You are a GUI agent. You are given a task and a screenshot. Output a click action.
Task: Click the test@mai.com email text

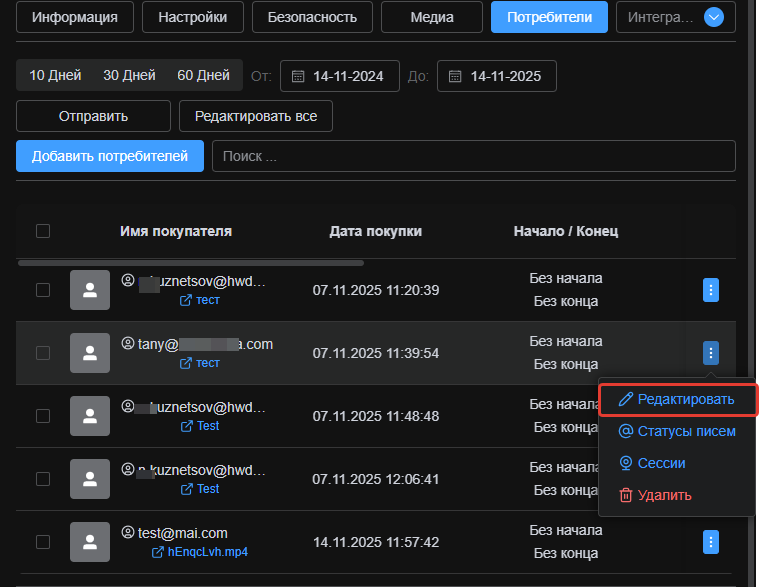pos(182,533)
